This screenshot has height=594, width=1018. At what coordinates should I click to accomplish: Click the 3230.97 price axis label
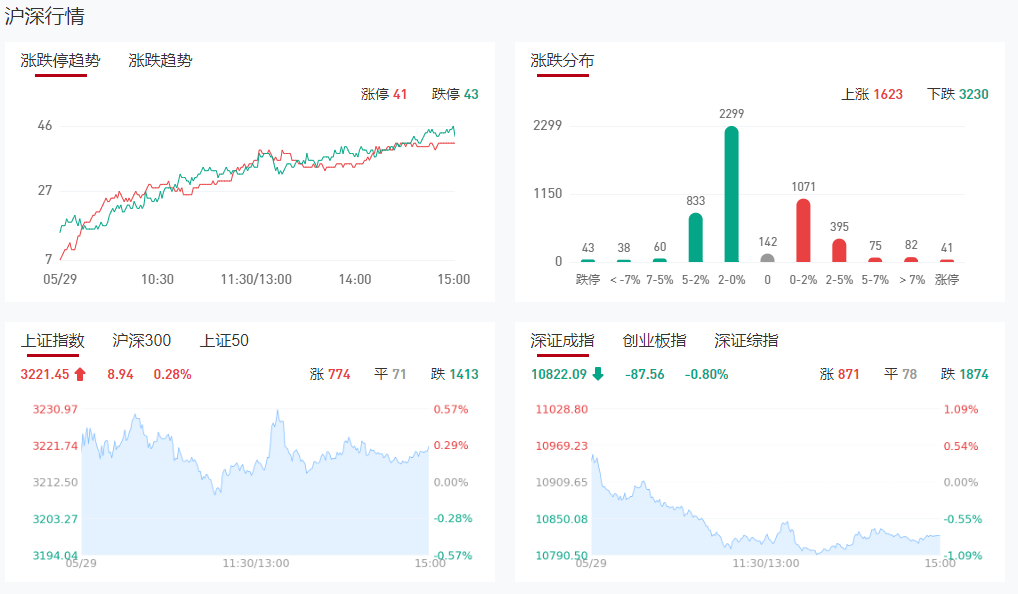55,409
